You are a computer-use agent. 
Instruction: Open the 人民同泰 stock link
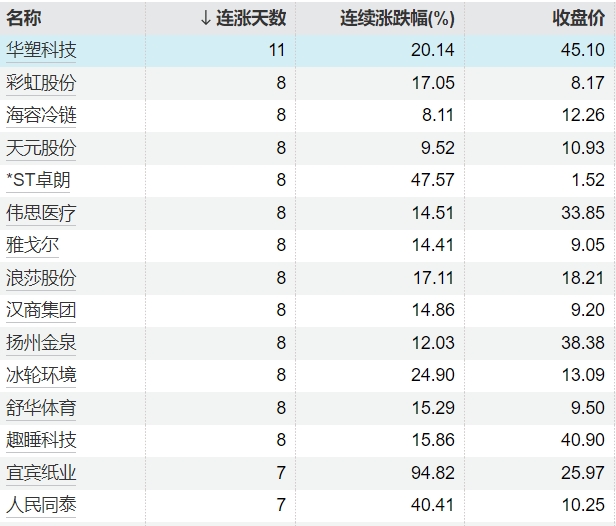(41, 505)
